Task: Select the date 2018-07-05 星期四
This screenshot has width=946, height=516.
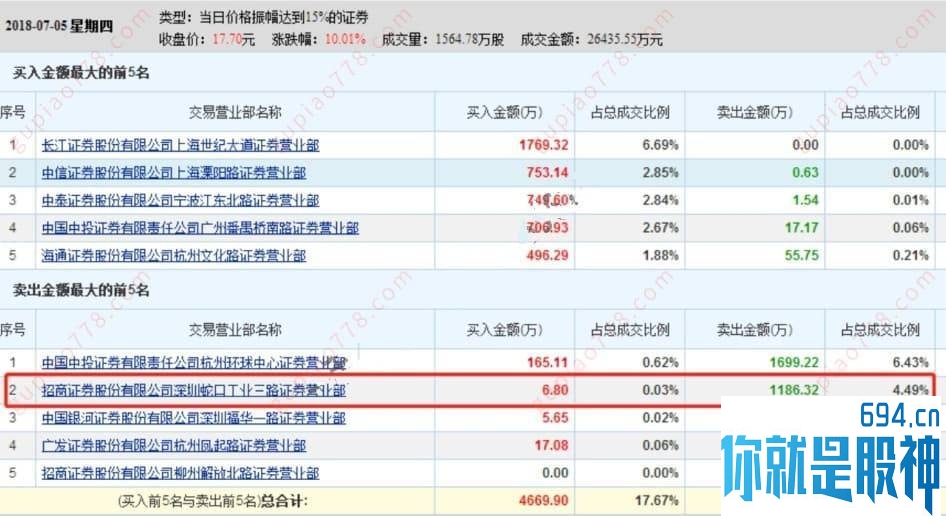Action: click(x=59, y=26)
